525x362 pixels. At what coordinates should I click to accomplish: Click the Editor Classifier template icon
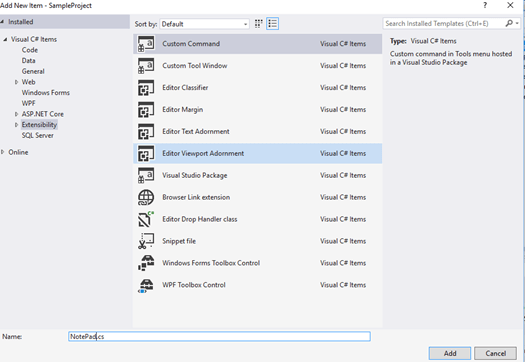click(146, 88)
